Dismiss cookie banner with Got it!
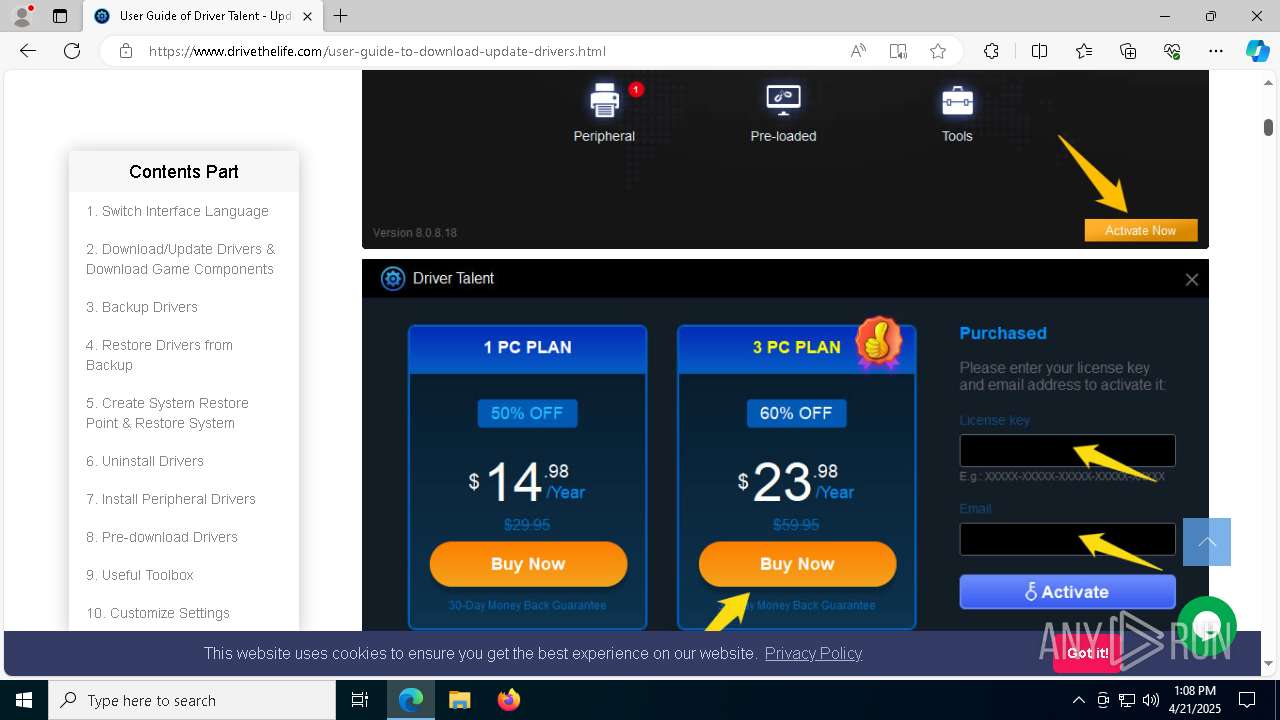The image size is (1280, 720). tap(1087, 653)
